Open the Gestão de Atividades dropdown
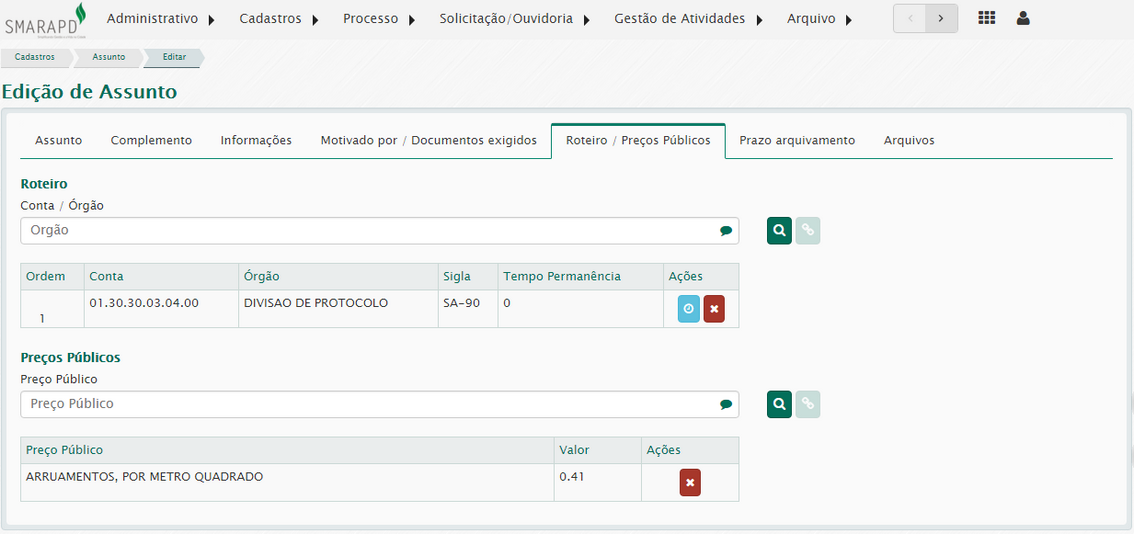Viewport: 1134px width, 534px height. 688,19
